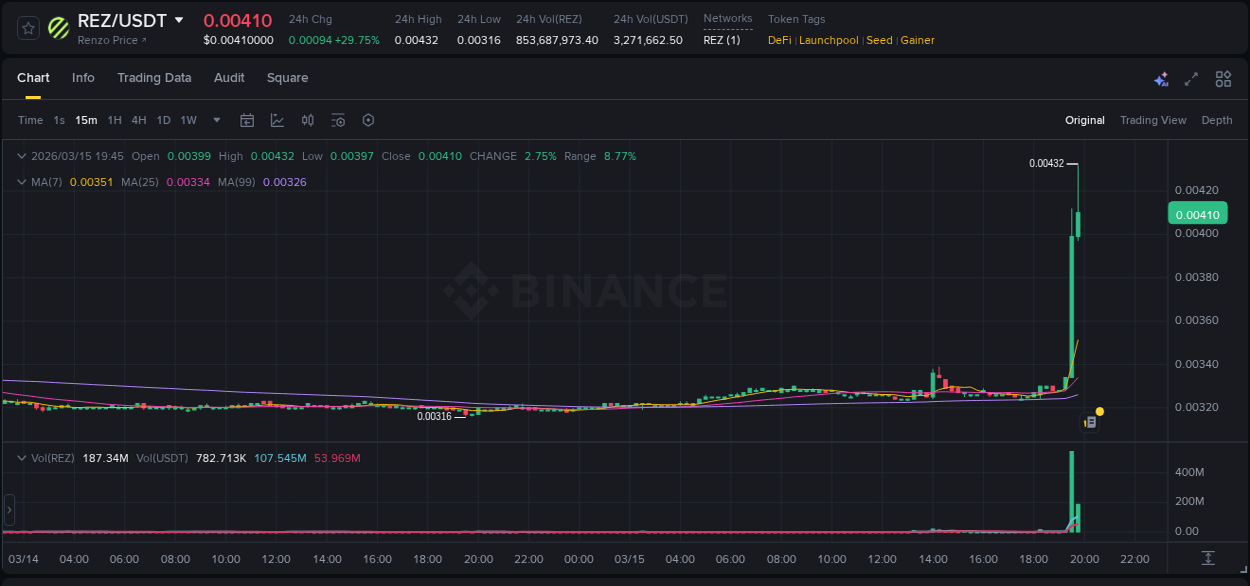Toggle the favorite star for REZ/USDT
The height and width of the screenshot is (586, 1250).
coord(27,28)
